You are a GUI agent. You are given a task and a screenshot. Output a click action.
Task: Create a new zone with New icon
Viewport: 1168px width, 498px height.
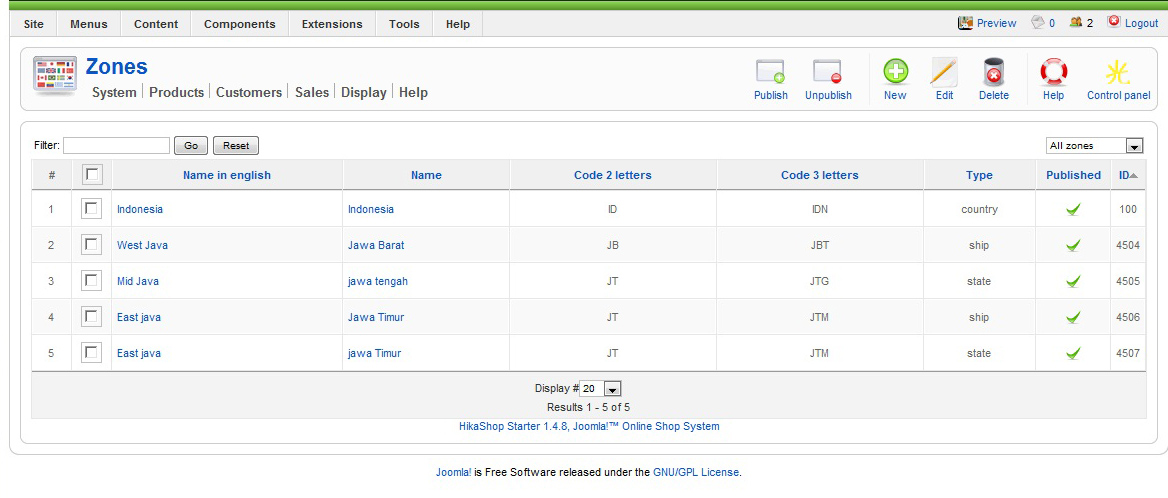(895, 73)
